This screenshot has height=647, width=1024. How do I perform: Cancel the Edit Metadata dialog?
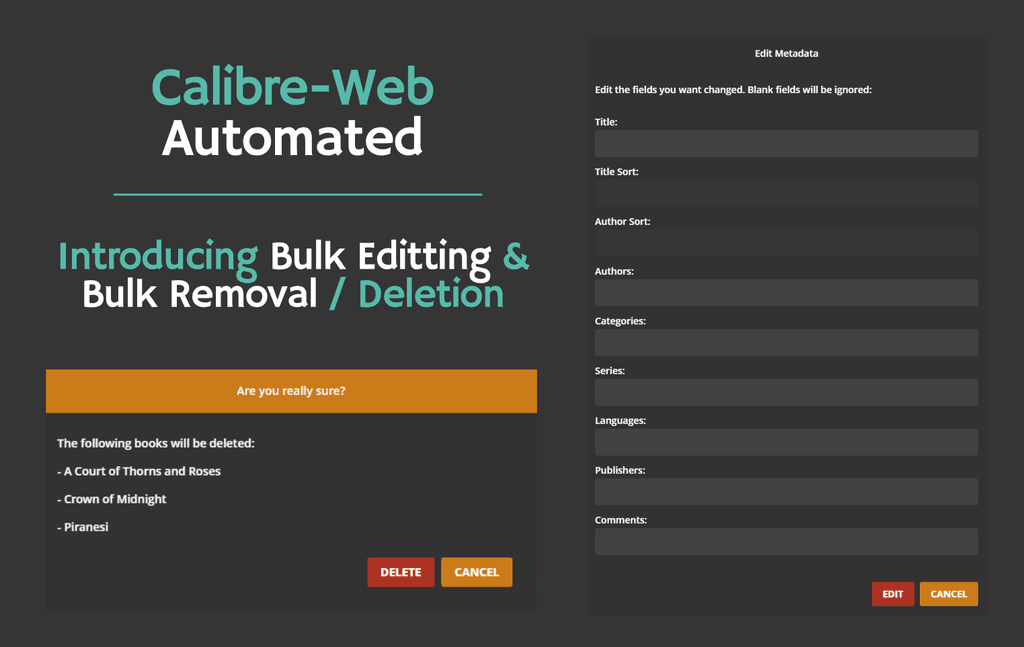(x=948, y=594)
